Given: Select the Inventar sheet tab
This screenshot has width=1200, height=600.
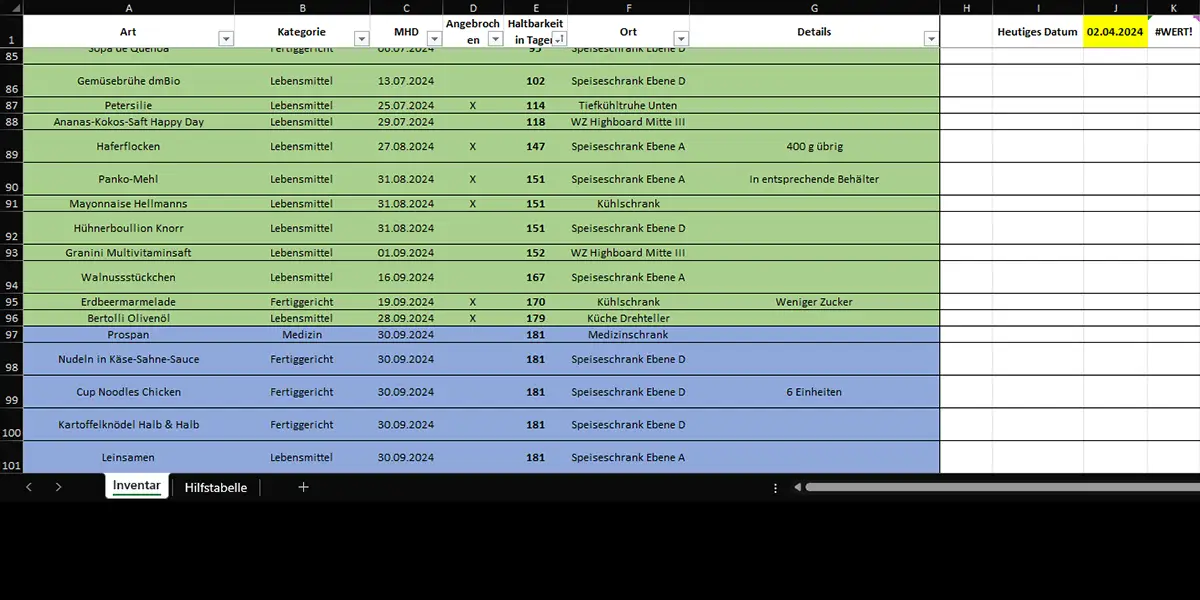Looking at the screenshot, I should [136, 486].
